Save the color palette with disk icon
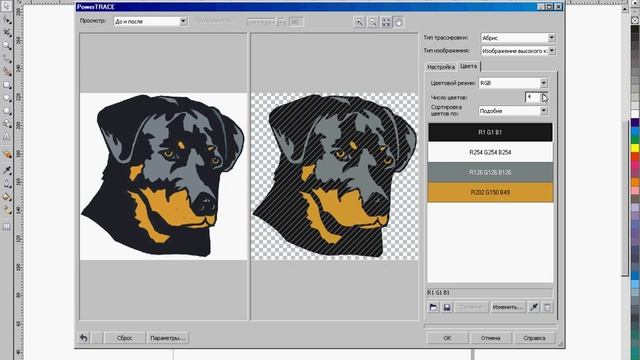Viewport: 640px width, 360px height. 447,307
